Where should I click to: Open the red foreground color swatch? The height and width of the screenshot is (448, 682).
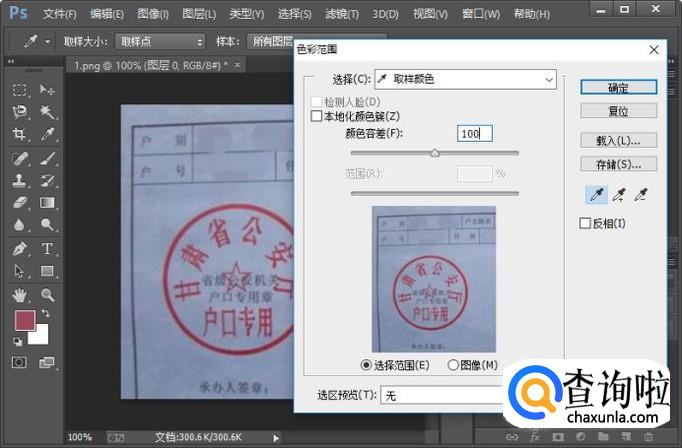tap(25, 320)
